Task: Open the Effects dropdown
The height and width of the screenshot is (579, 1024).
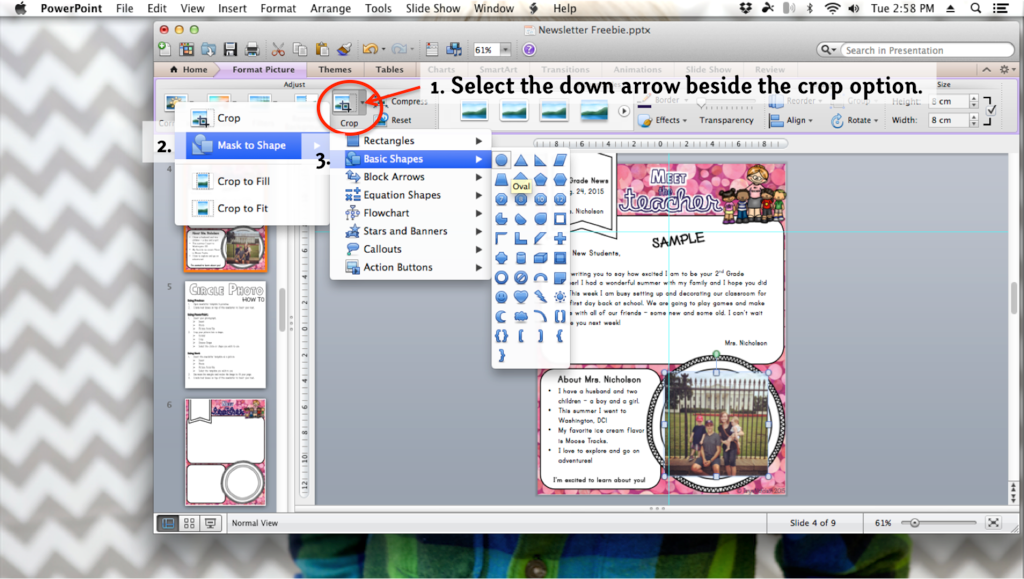Action: coord(664,120)
